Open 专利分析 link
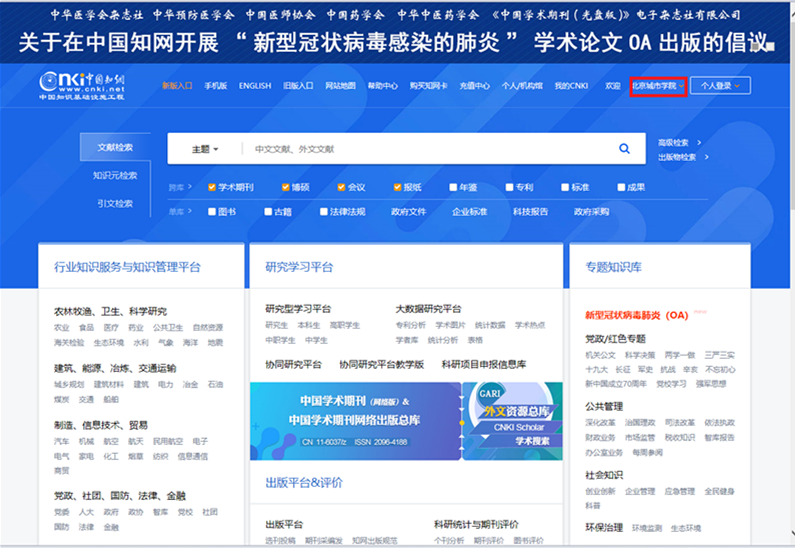The height and width of the screenshot is (548, 795). 411,325
